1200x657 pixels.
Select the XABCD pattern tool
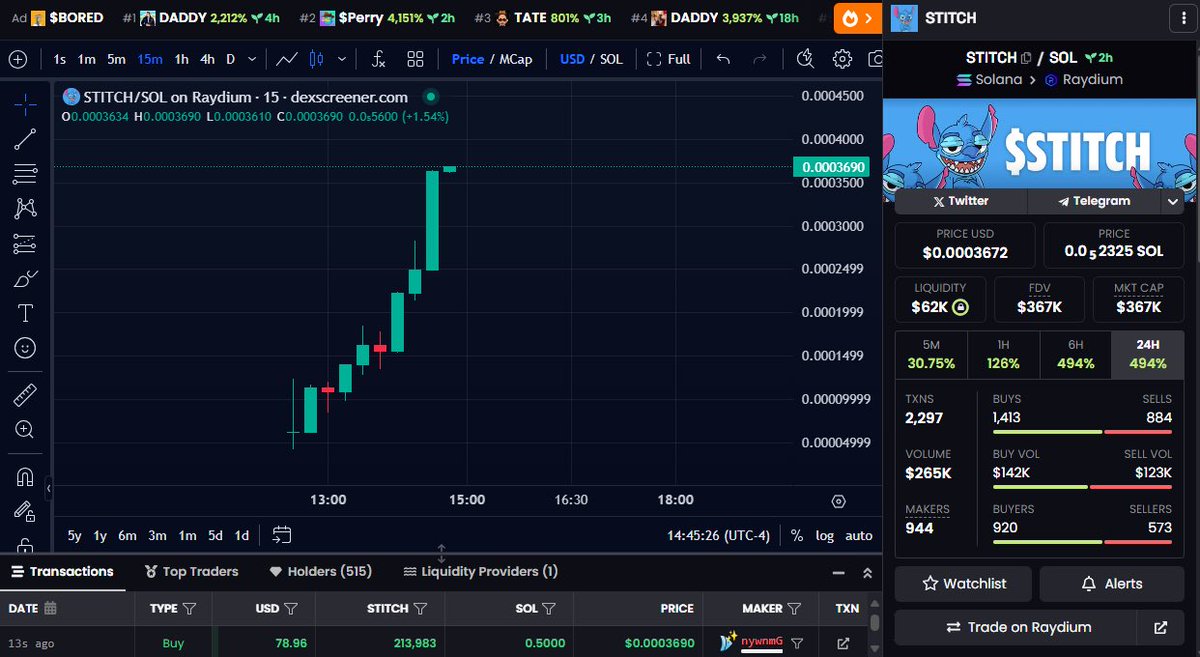[x=25, y=208]
